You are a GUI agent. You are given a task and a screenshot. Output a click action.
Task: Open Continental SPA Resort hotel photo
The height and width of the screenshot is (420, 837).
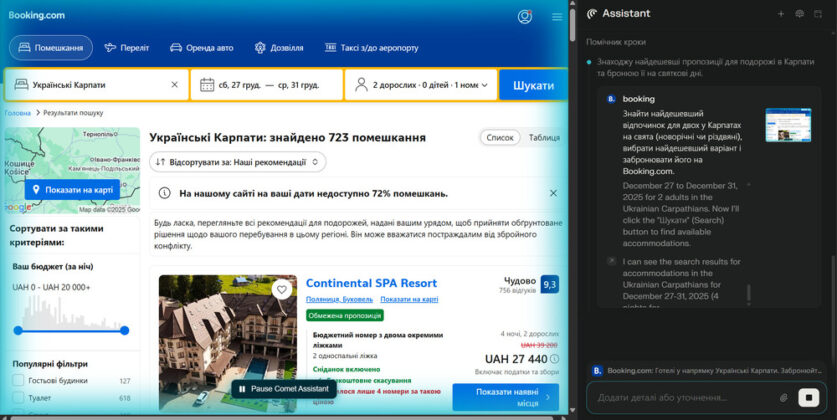[x=228, y=343]
